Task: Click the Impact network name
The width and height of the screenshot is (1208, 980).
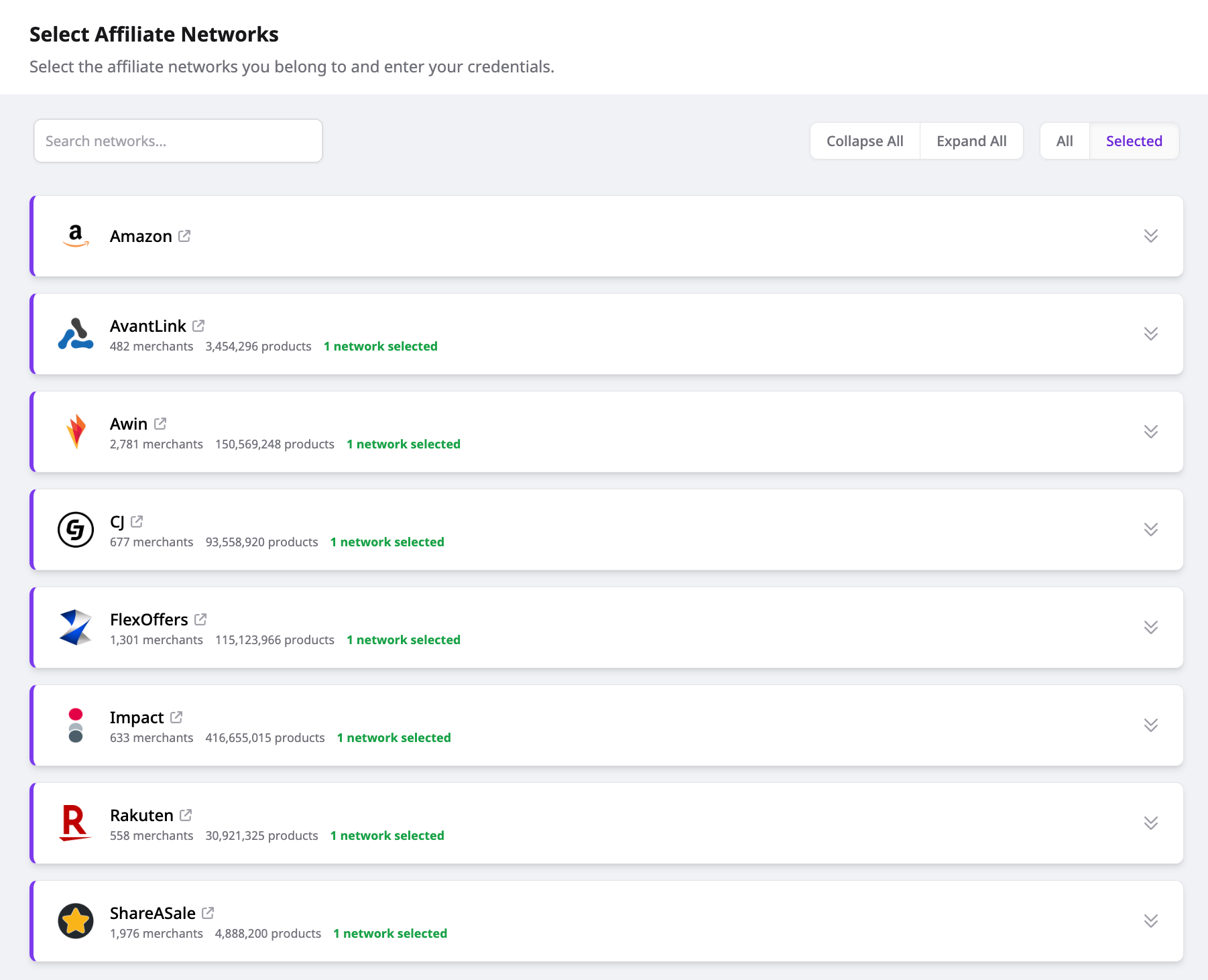Action: (137, 717)
